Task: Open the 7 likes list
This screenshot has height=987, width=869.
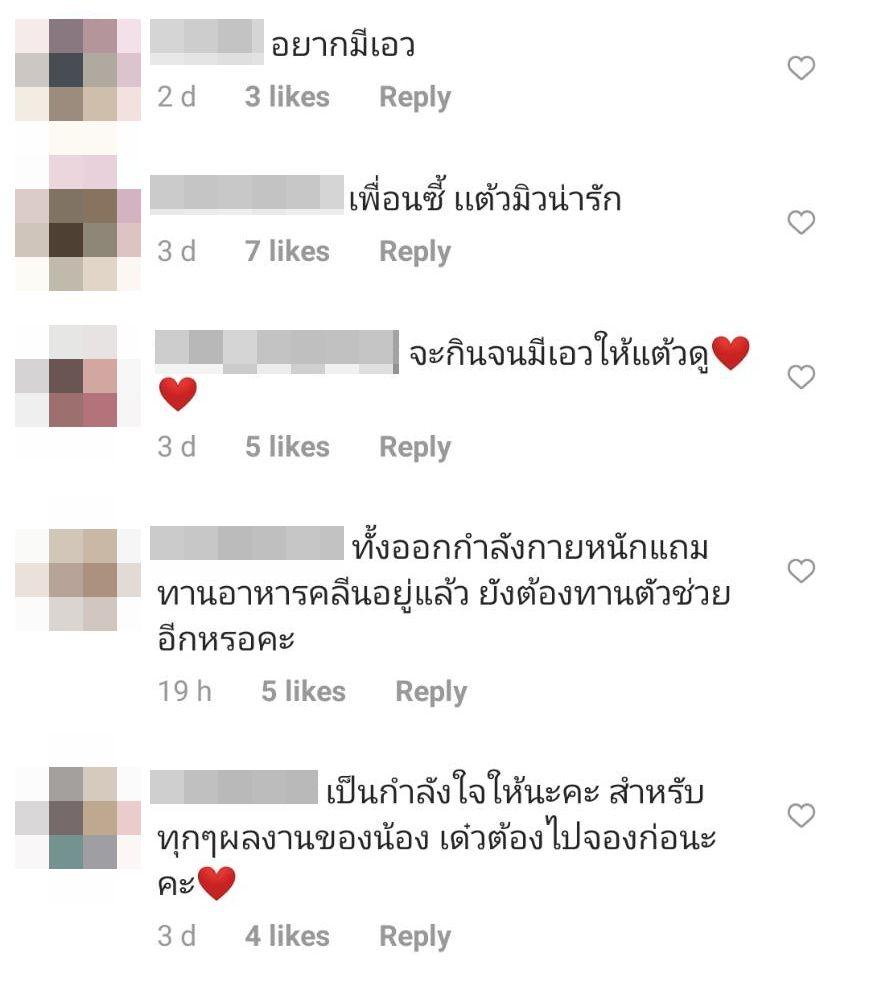Action: pyautogui.click(x=287, y=251)
